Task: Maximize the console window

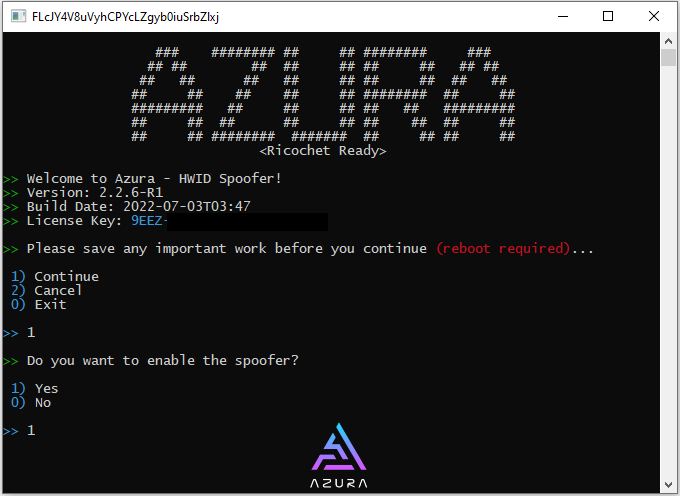Action: [x=608, y=16]
